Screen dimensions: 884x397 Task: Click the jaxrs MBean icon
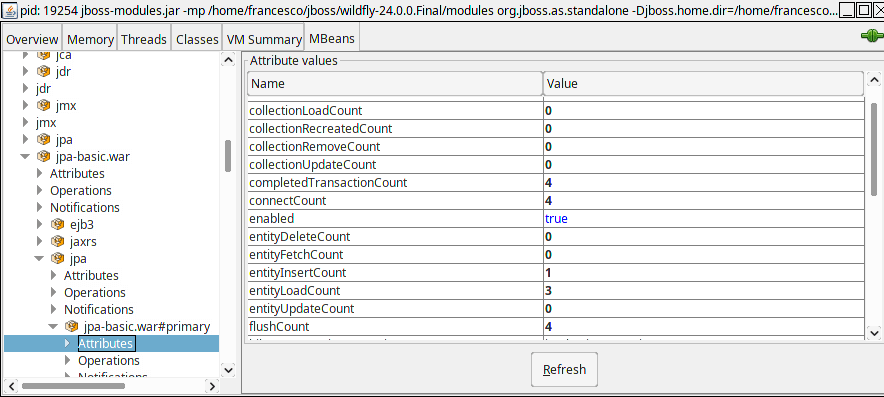pyautogui.click(x=58, y=241)
